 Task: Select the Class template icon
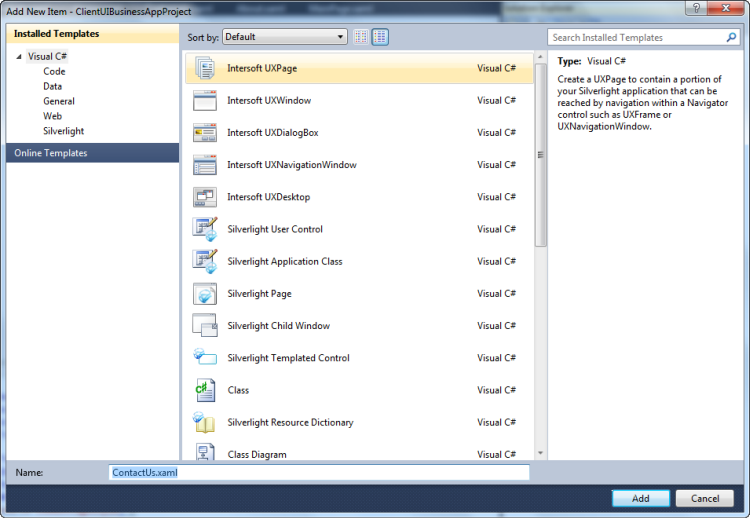205,390
